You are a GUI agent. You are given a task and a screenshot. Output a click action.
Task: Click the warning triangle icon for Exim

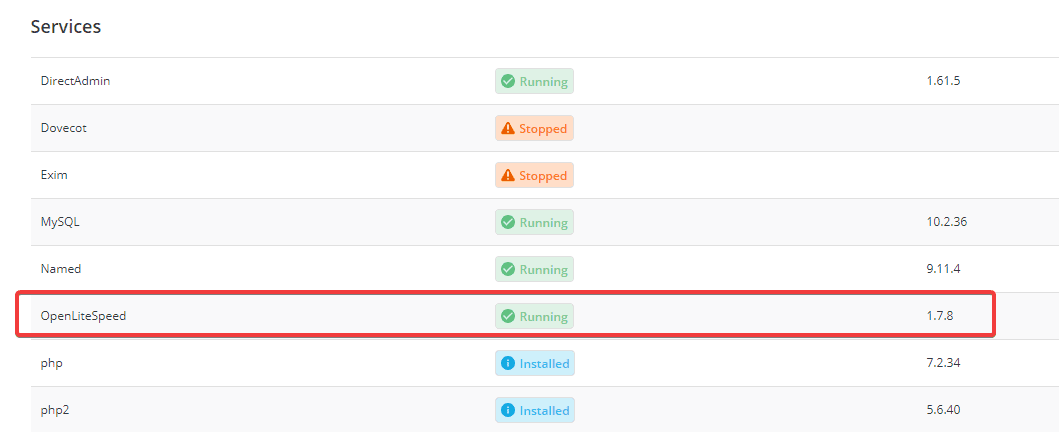tap(508, 175)
